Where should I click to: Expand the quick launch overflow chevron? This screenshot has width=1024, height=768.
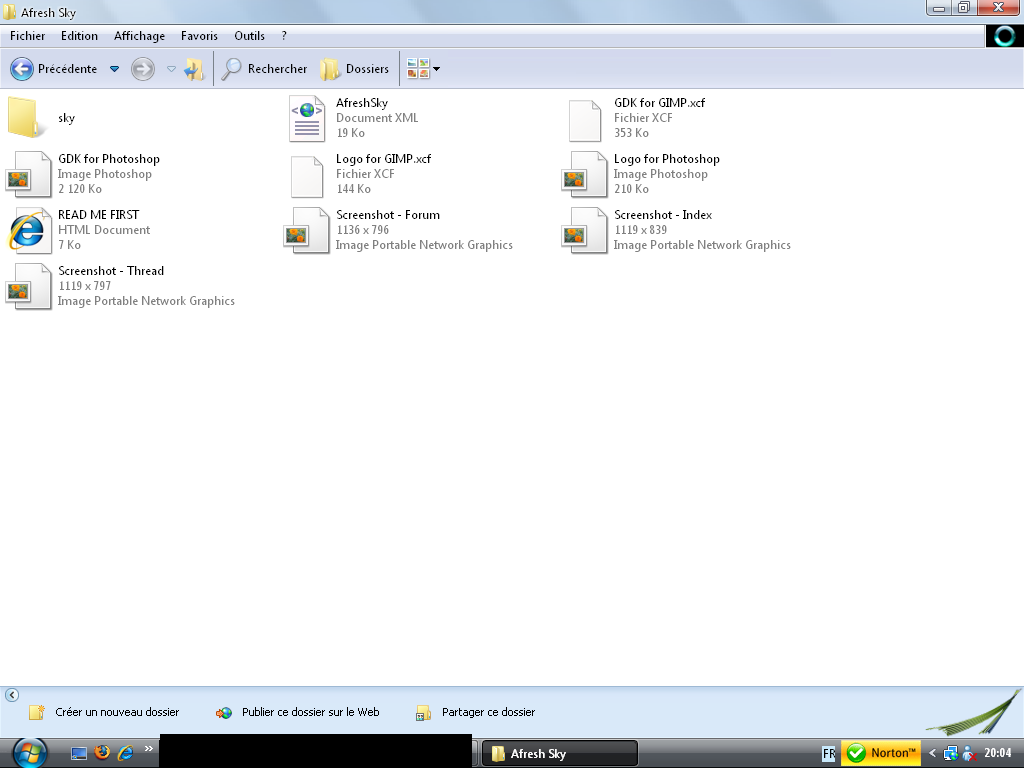(148, 749)
